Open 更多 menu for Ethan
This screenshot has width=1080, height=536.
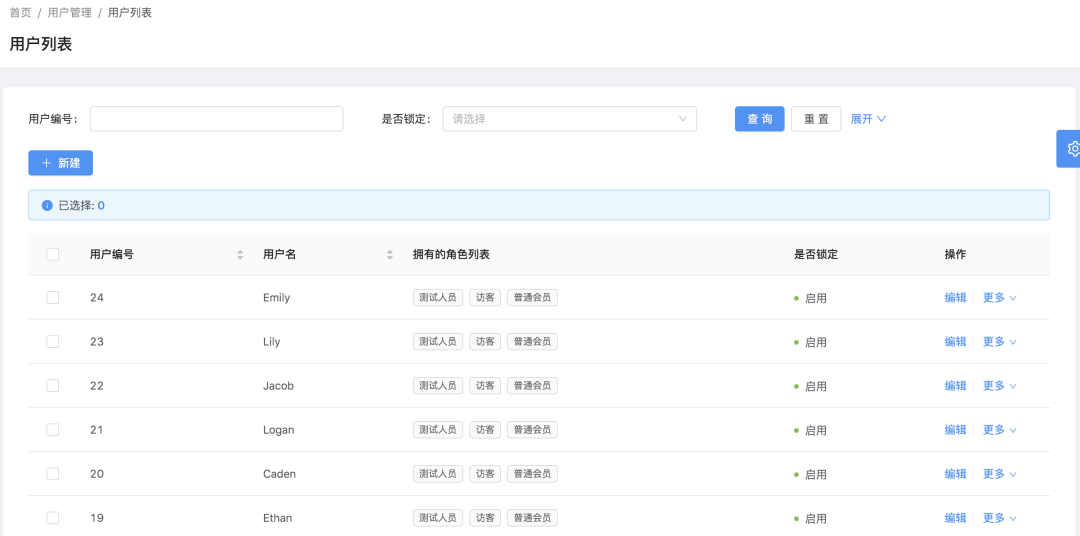(999, 518)
